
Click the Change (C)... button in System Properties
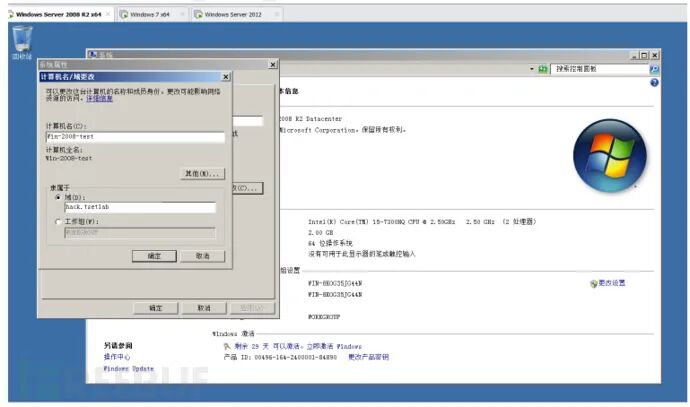[247, 188]
